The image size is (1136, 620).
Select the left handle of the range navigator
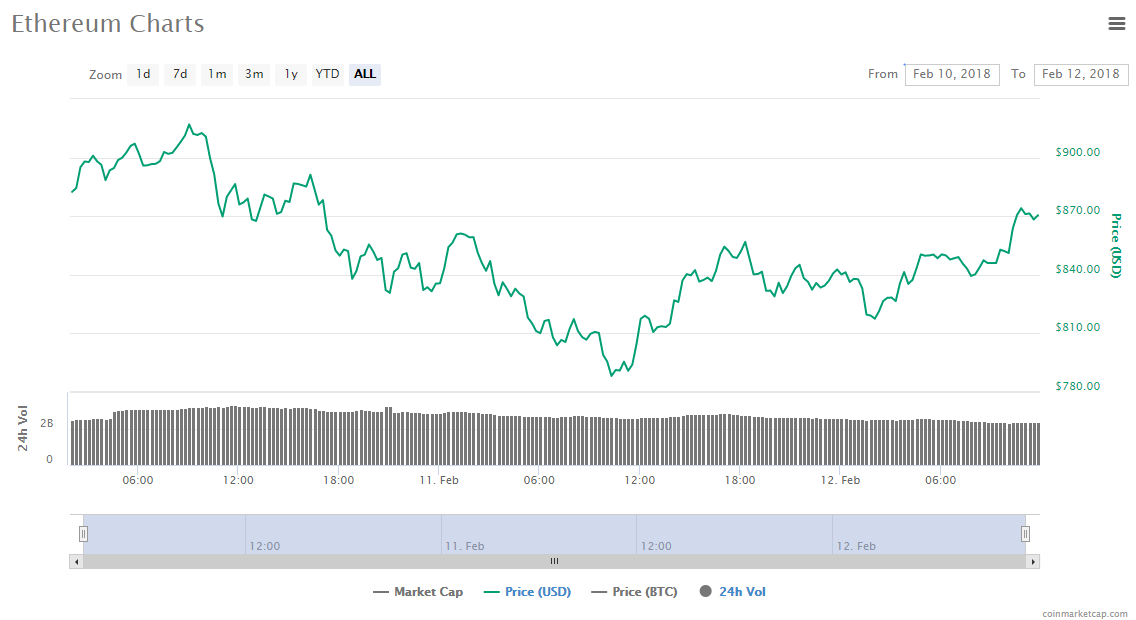[84, 534]
